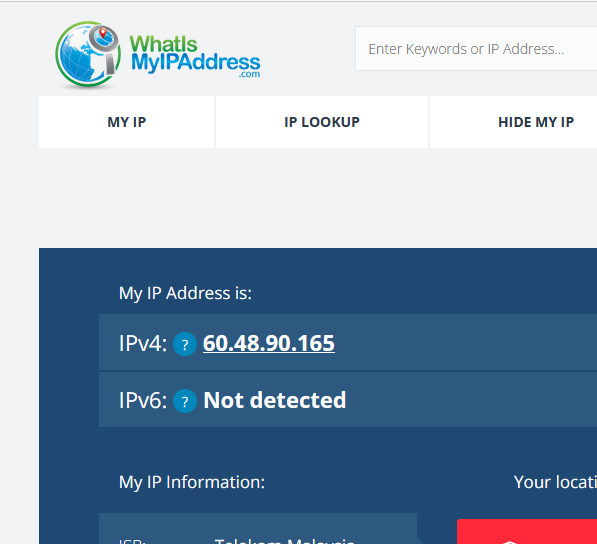This screenshot has width=597, height=544.
Task: Click the red location pin in the logo
Action: point(103,33)
